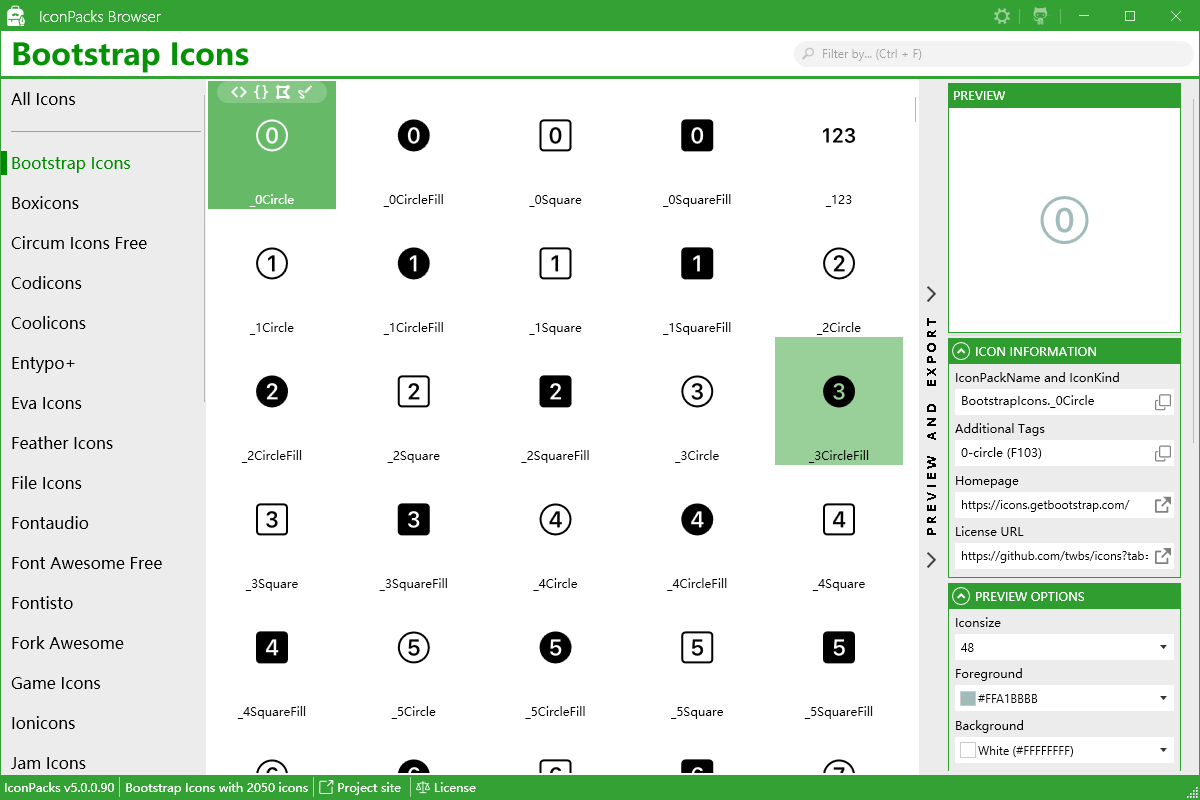Select the _0SquareFill icon
This screenshot has height=800, width=1200.
tap(697, 145)
